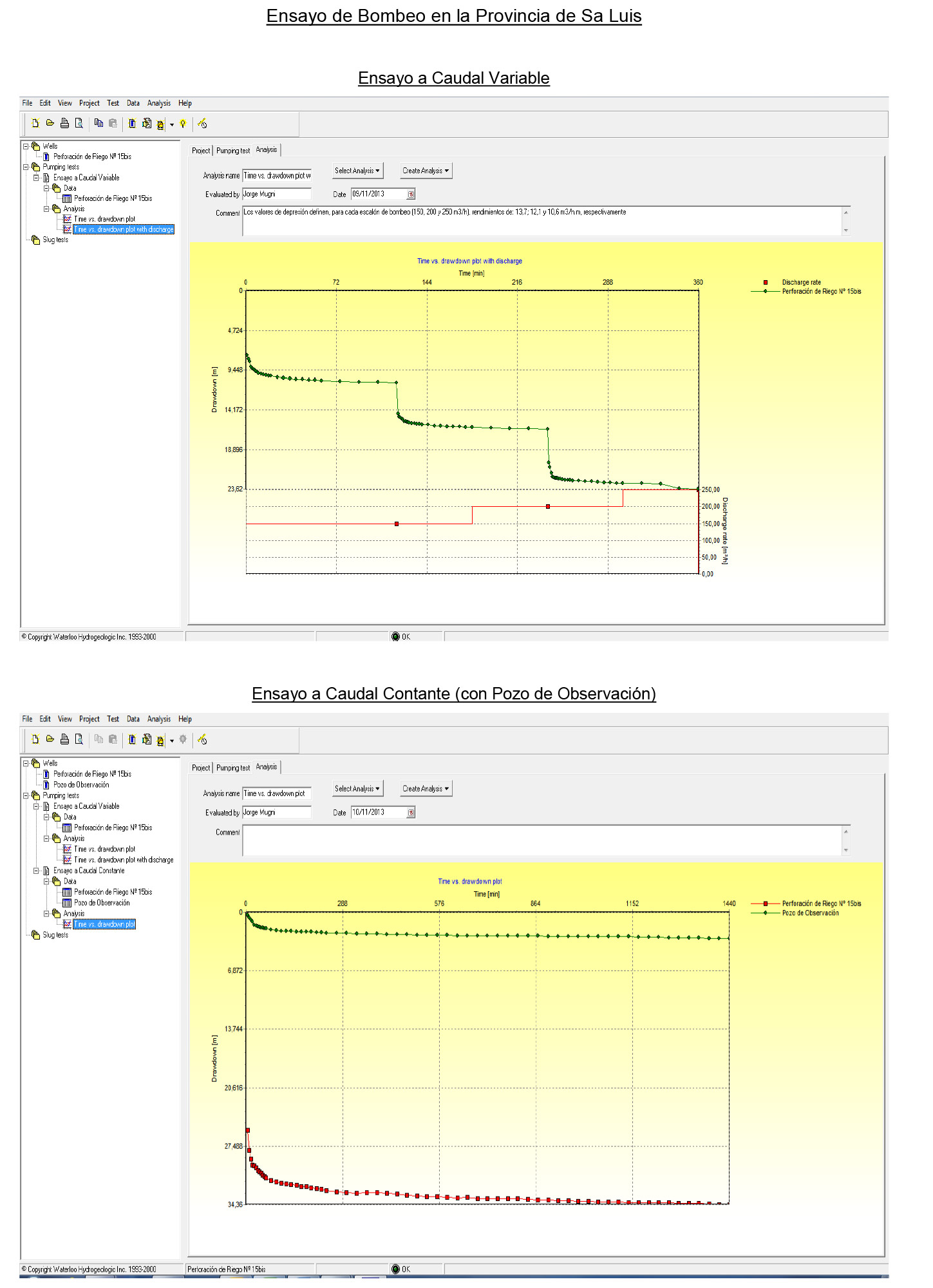Screen dimensions: 933x1288
Task: Click the blue new-well icon in upper toolbar
Action: click(132, 124)
